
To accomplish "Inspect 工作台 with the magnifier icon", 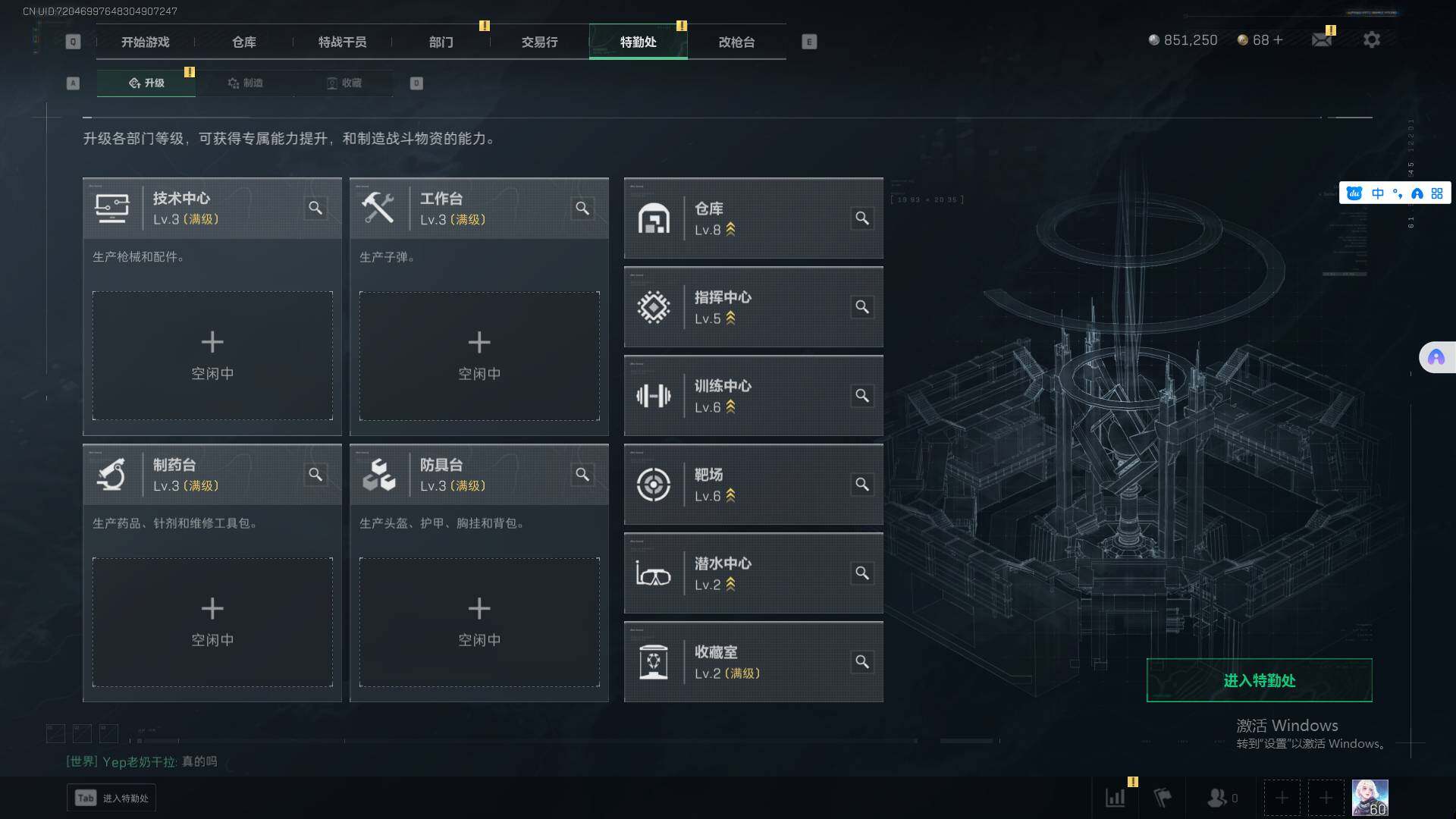I will [582, 208].
